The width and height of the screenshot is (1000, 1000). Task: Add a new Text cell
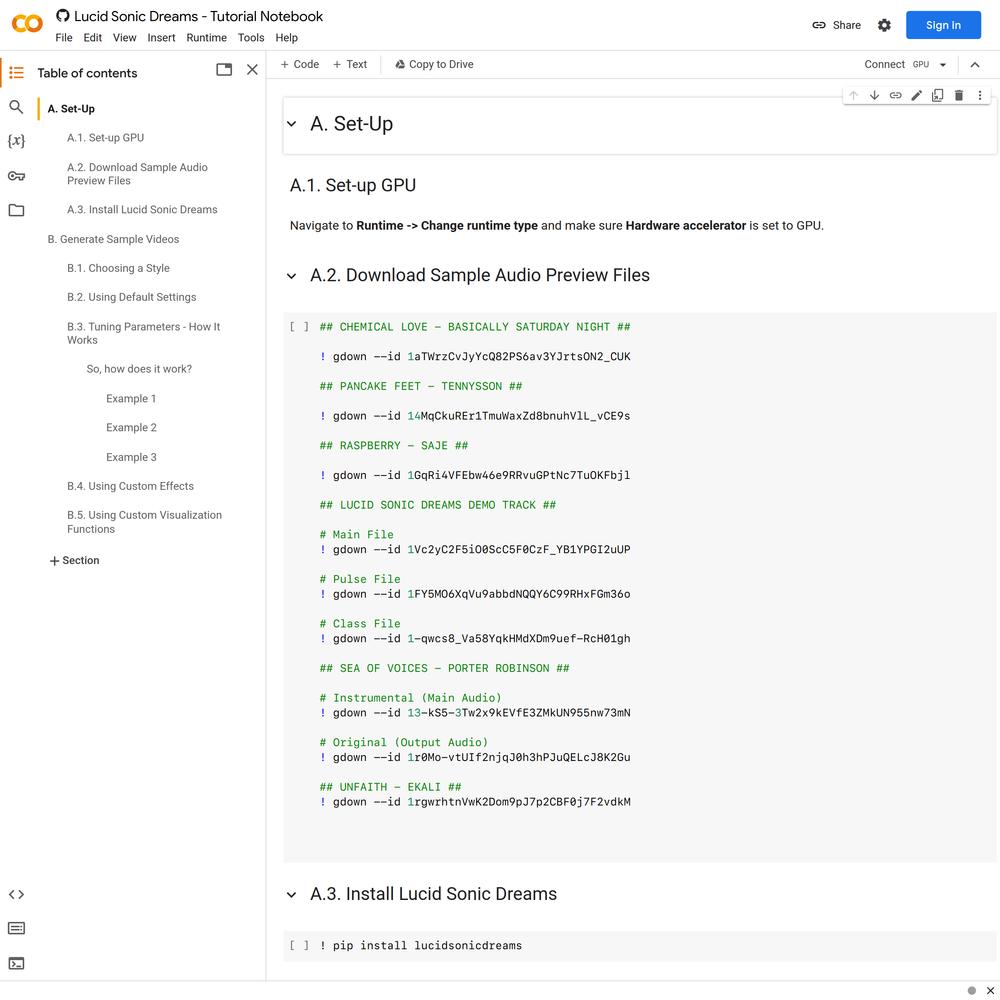pyautogui.click(x=350, y=64)
